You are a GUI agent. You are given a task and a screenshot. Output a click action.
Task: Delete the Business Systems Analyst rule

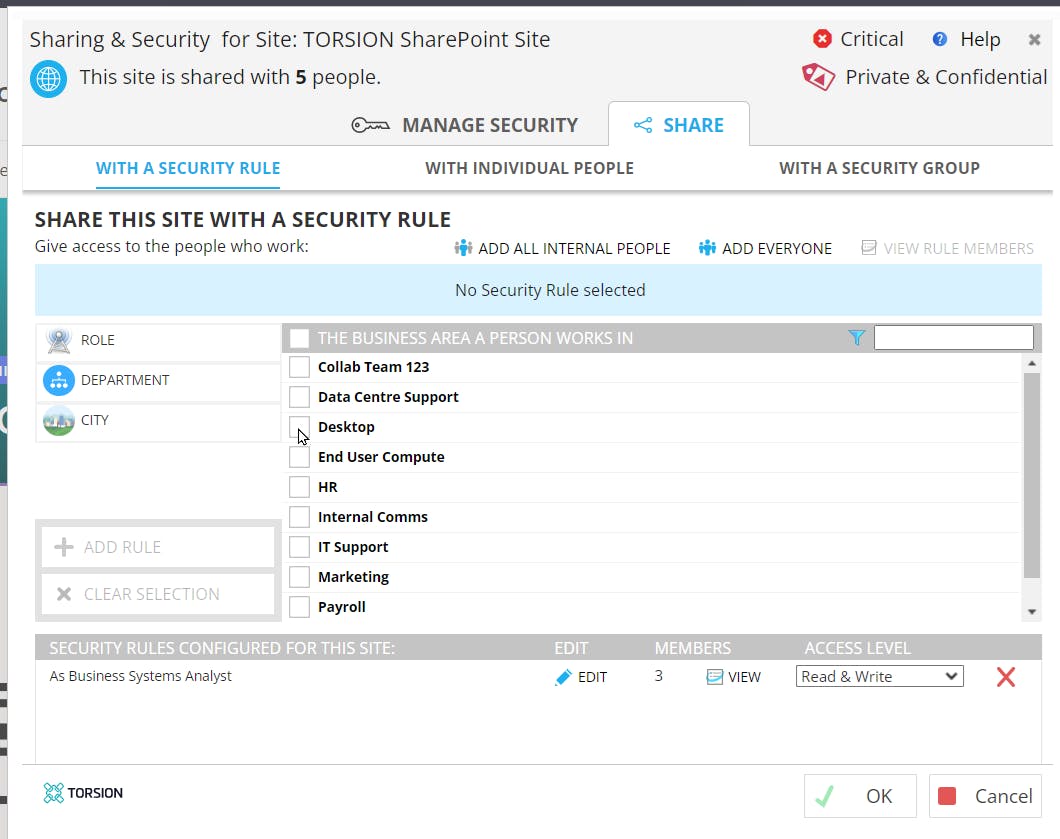1005,677
